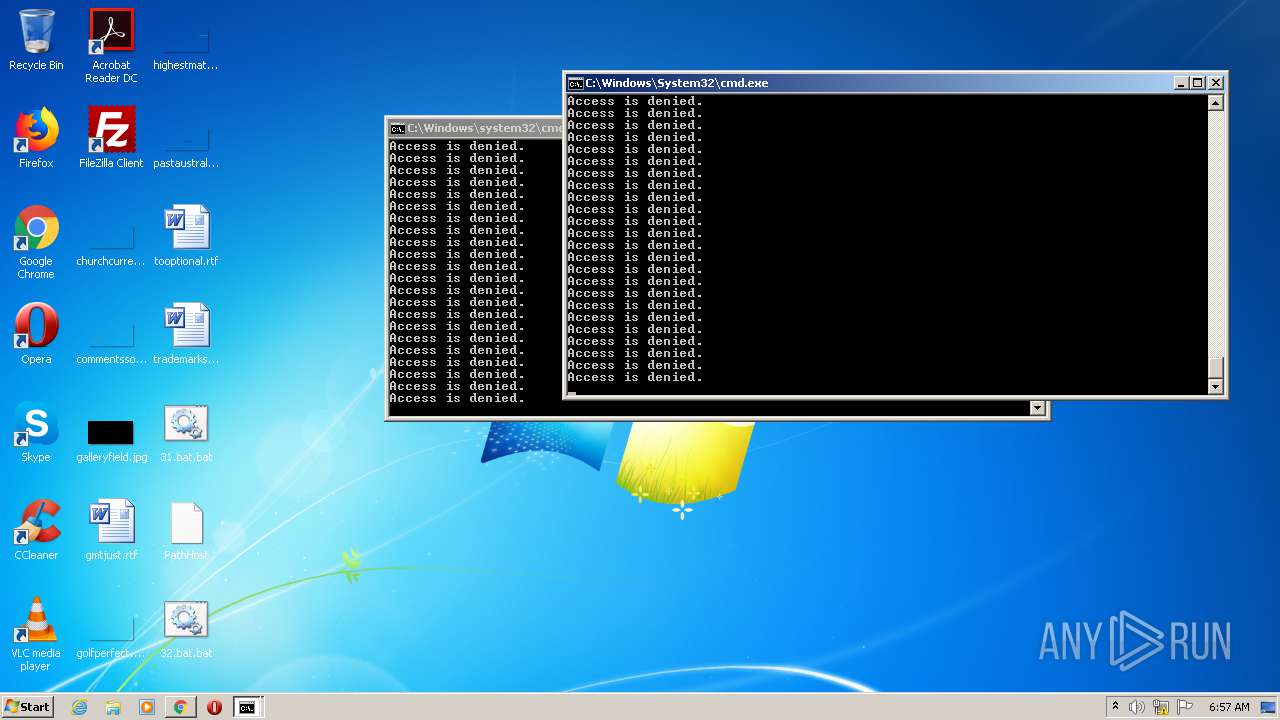The width and height of the screenshot is (1280, 720).
Task: Click the front cmd vertical scrollbar thumb
Action: (1216, 368)
